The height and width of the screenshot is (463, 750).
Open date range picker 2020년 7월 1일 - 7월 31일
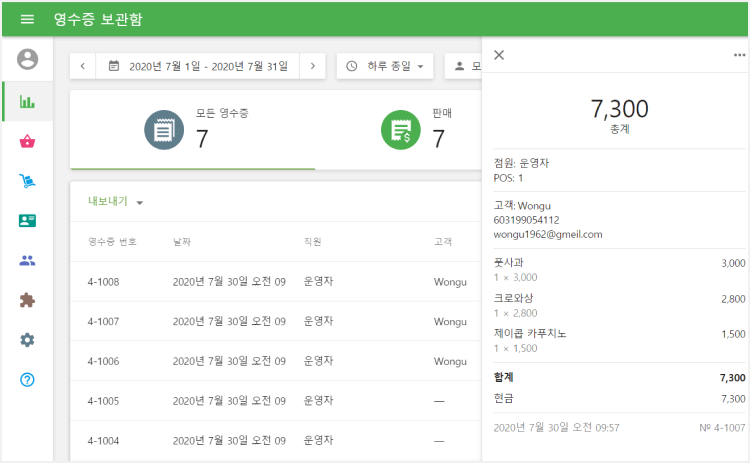pos(198,66)
